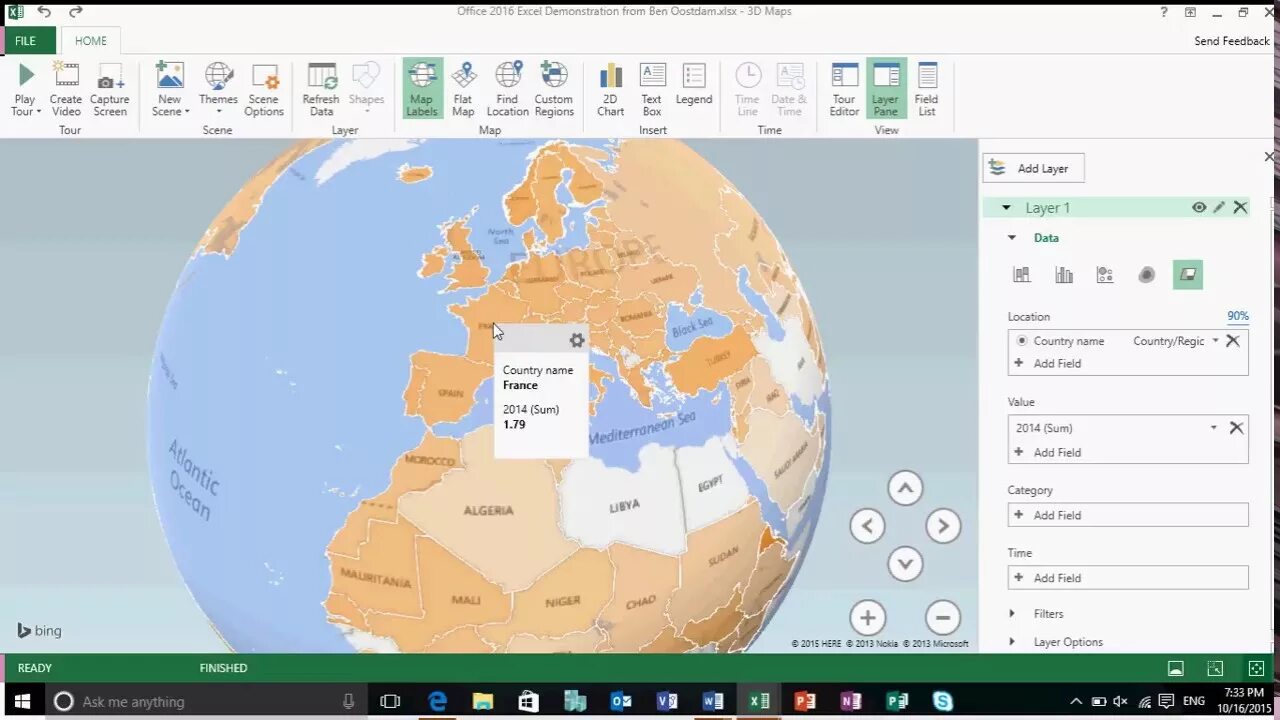Select bubble chart type
The image size is (1280, 720).
tap(1105, 275)
